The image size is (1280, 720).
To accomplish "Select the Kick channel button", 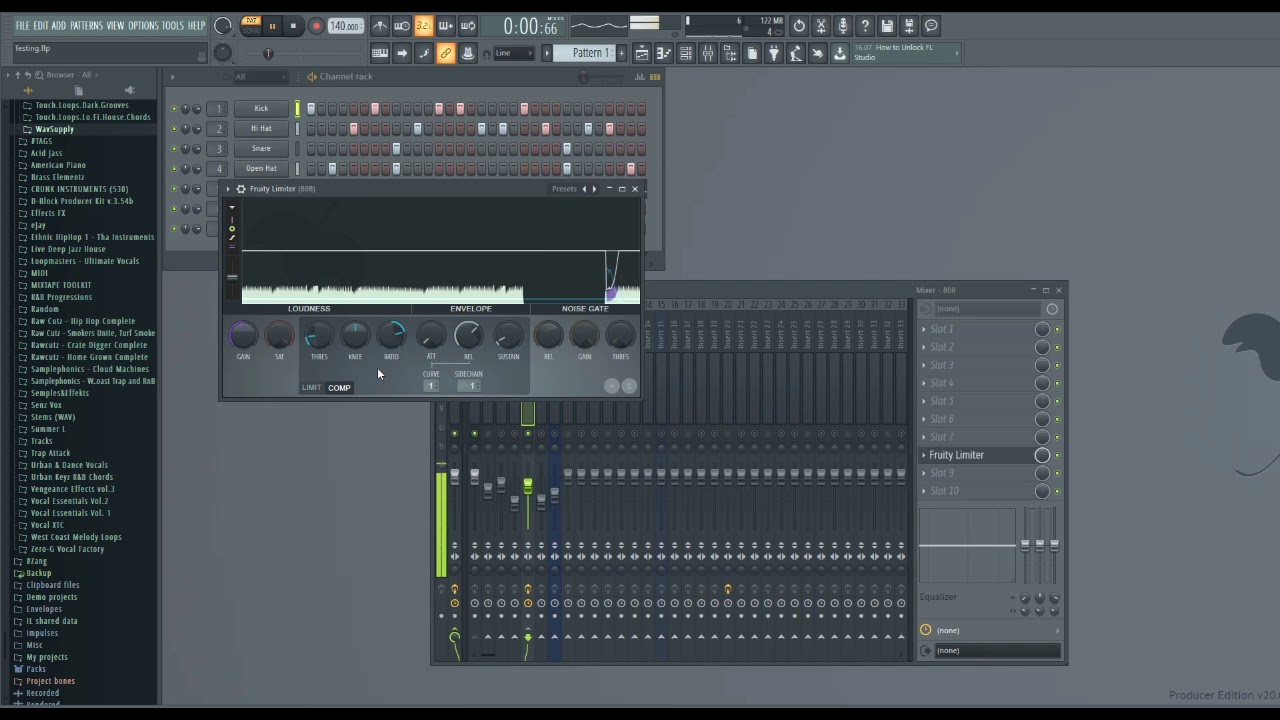I will [261, 108].
